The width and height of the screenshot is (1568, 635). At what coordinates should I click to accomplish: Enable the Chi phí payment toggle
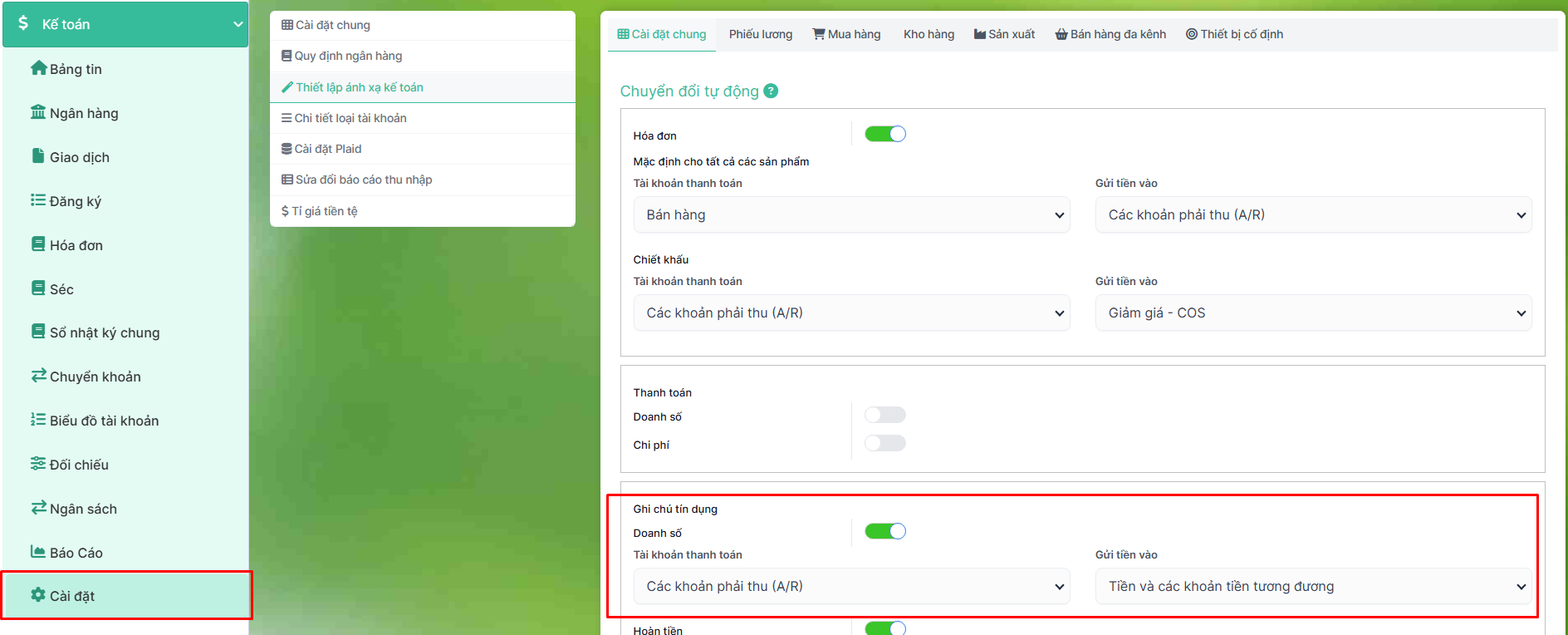click(884, 443)
